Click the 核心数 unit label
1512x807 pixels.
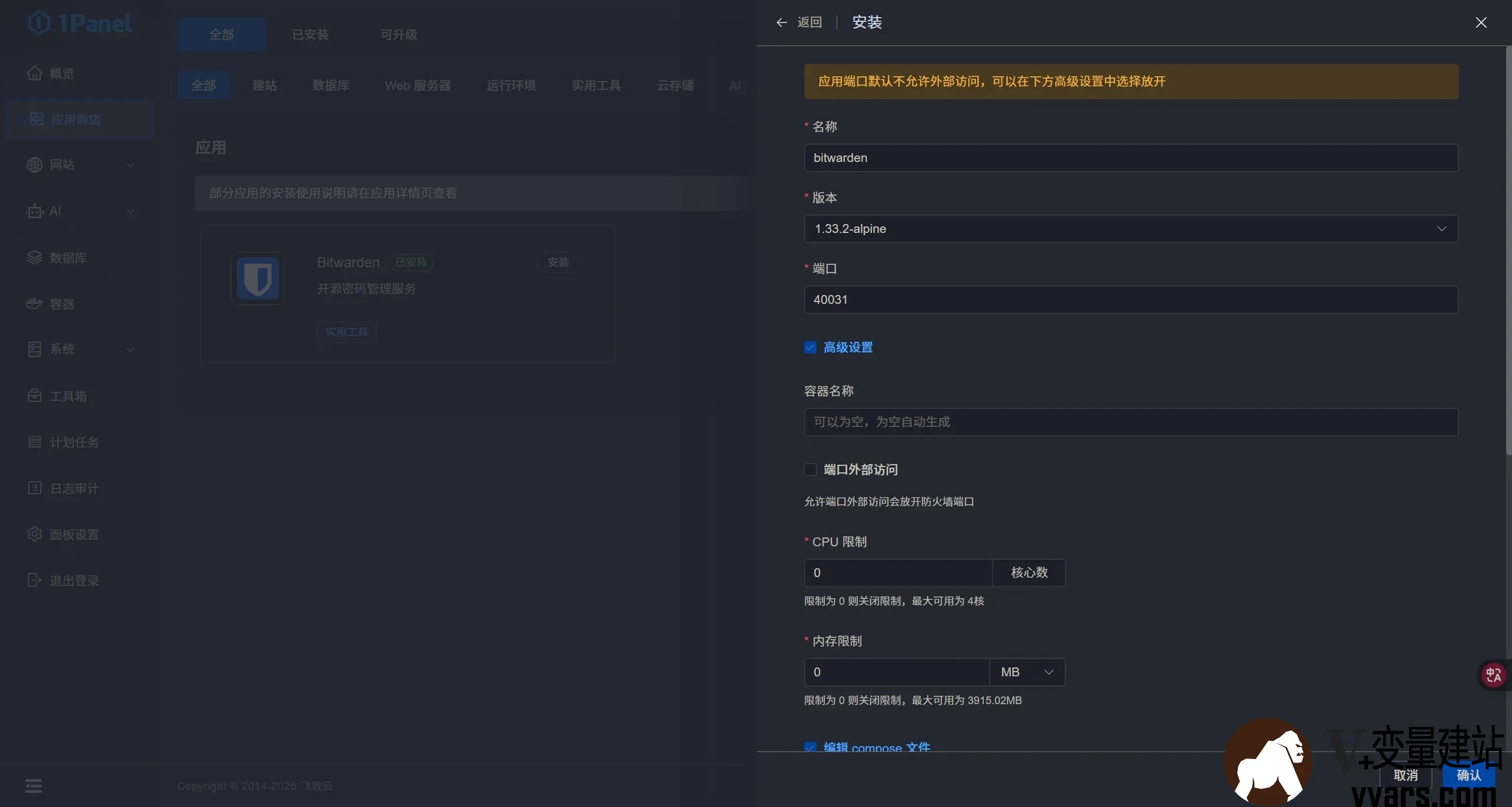click(x=1029, y=573)
